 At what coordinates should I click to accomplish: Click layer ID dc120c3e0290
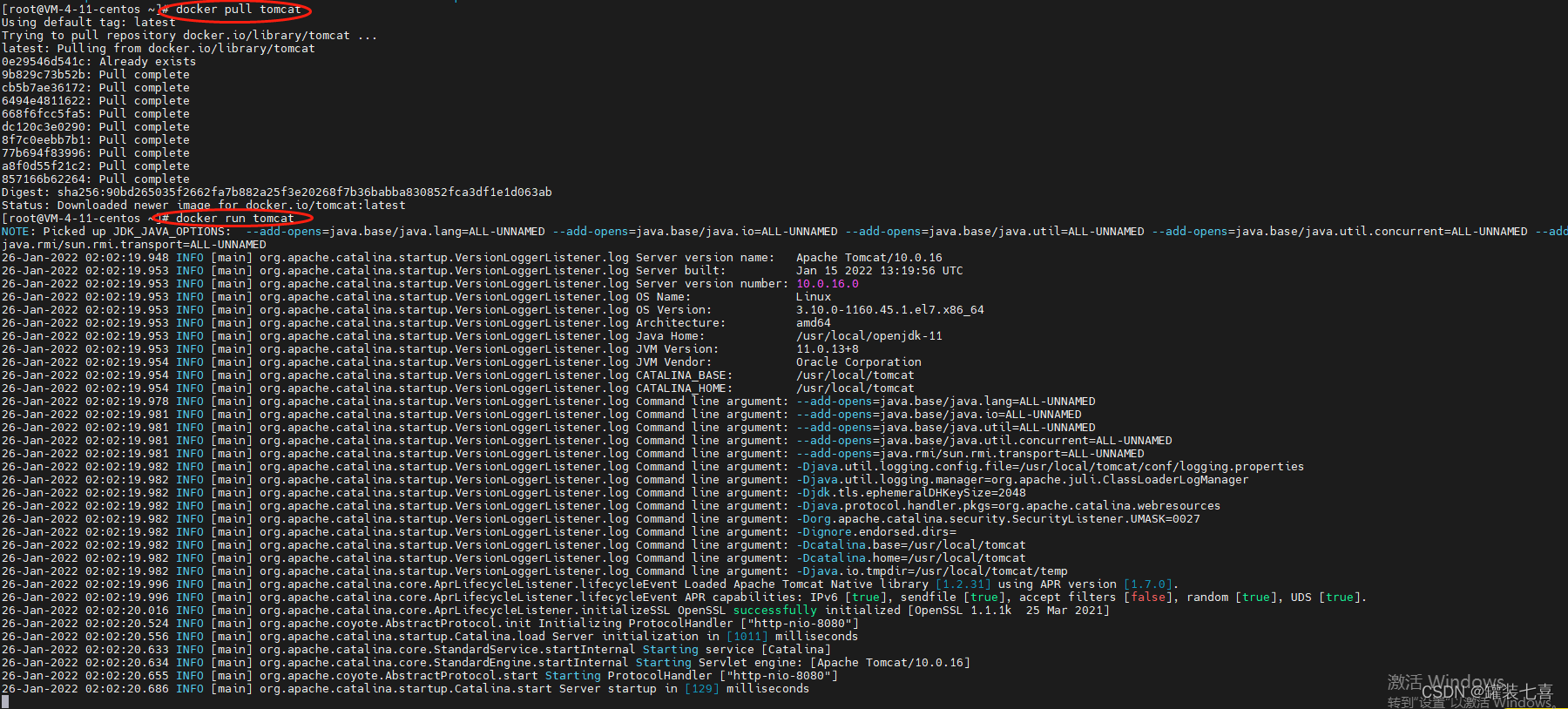click(x=44, y=127)
